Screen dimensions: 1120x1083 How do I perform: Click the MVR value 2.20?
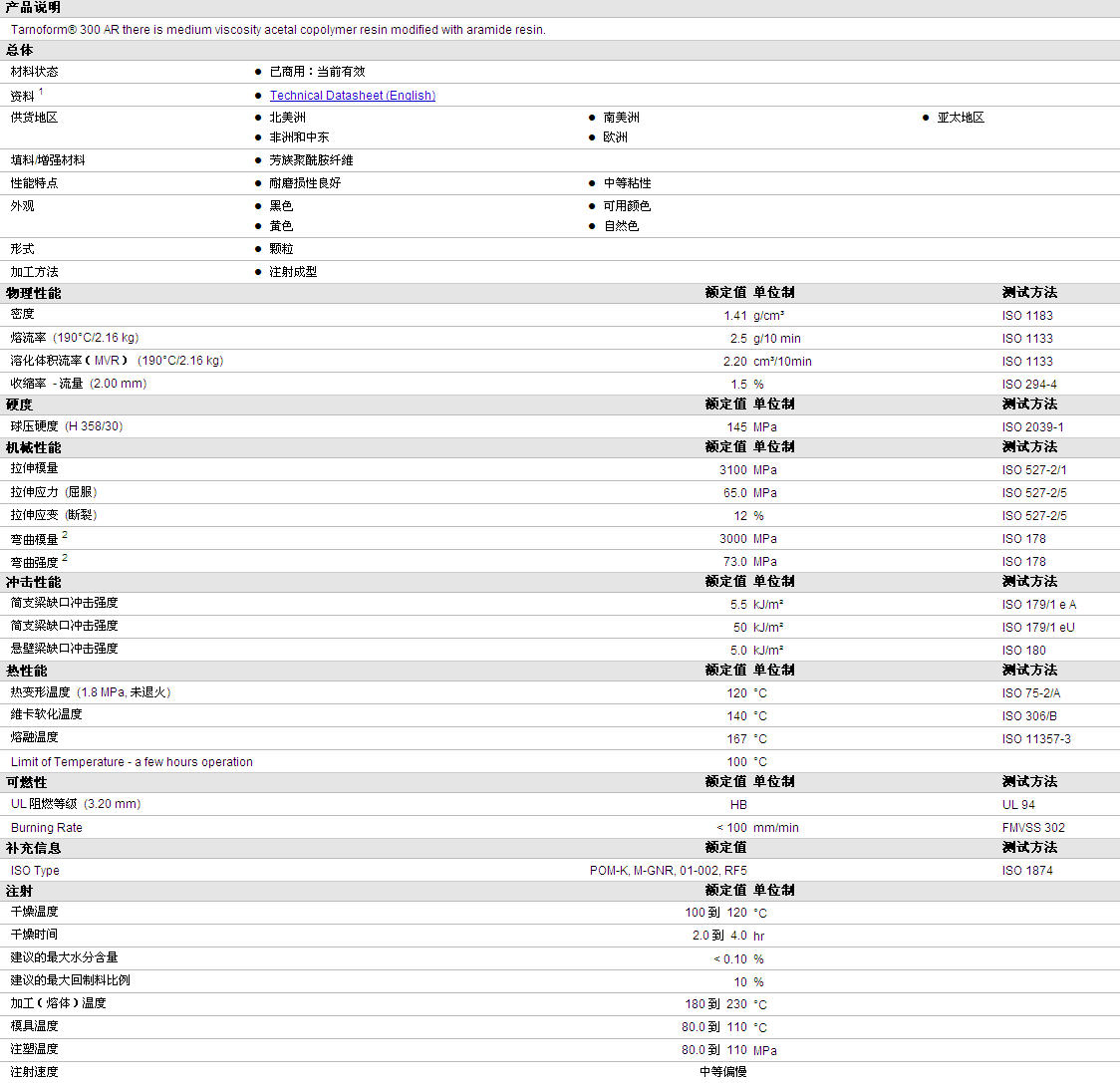coord(735,362)
